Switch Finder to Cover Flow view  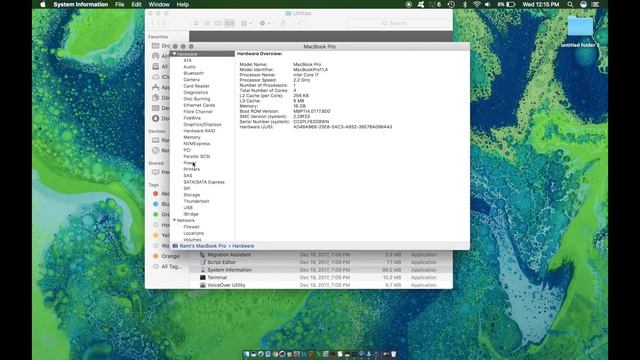229,24
